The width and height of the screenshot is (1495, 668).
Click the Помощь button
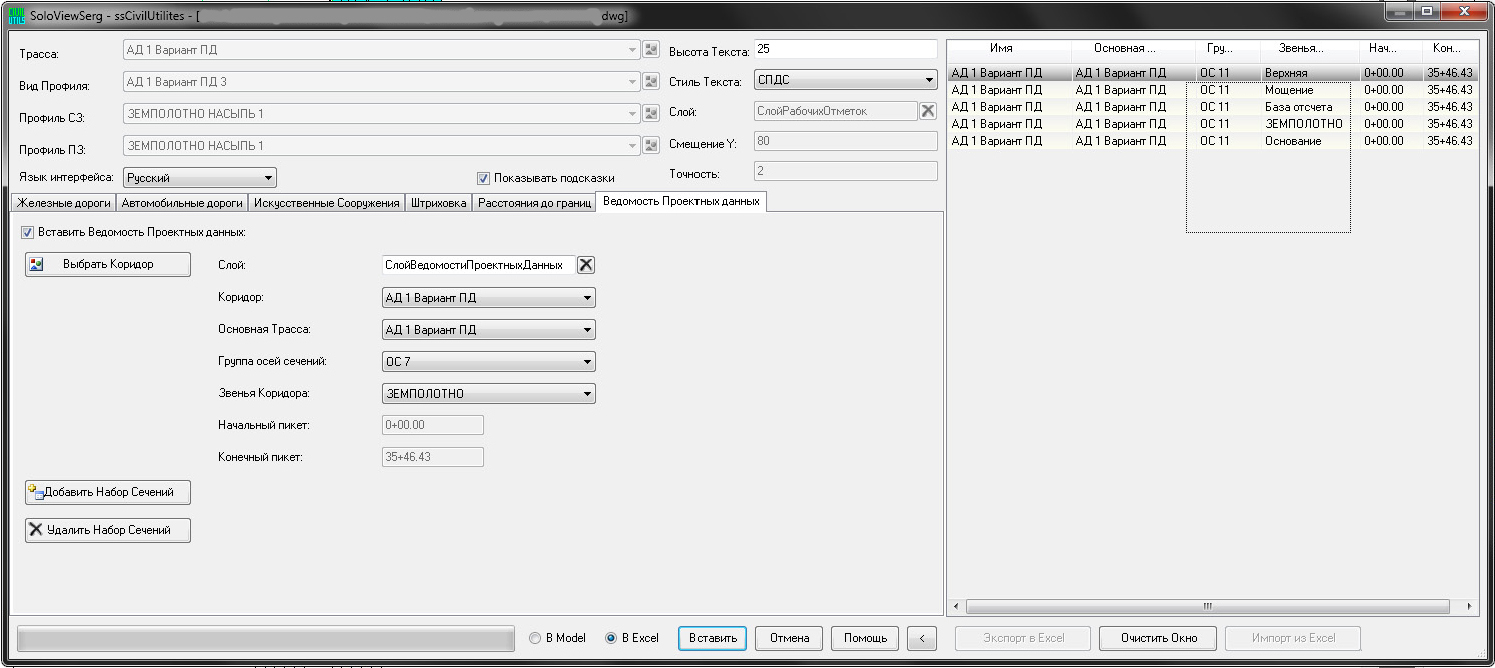[865, 638]
